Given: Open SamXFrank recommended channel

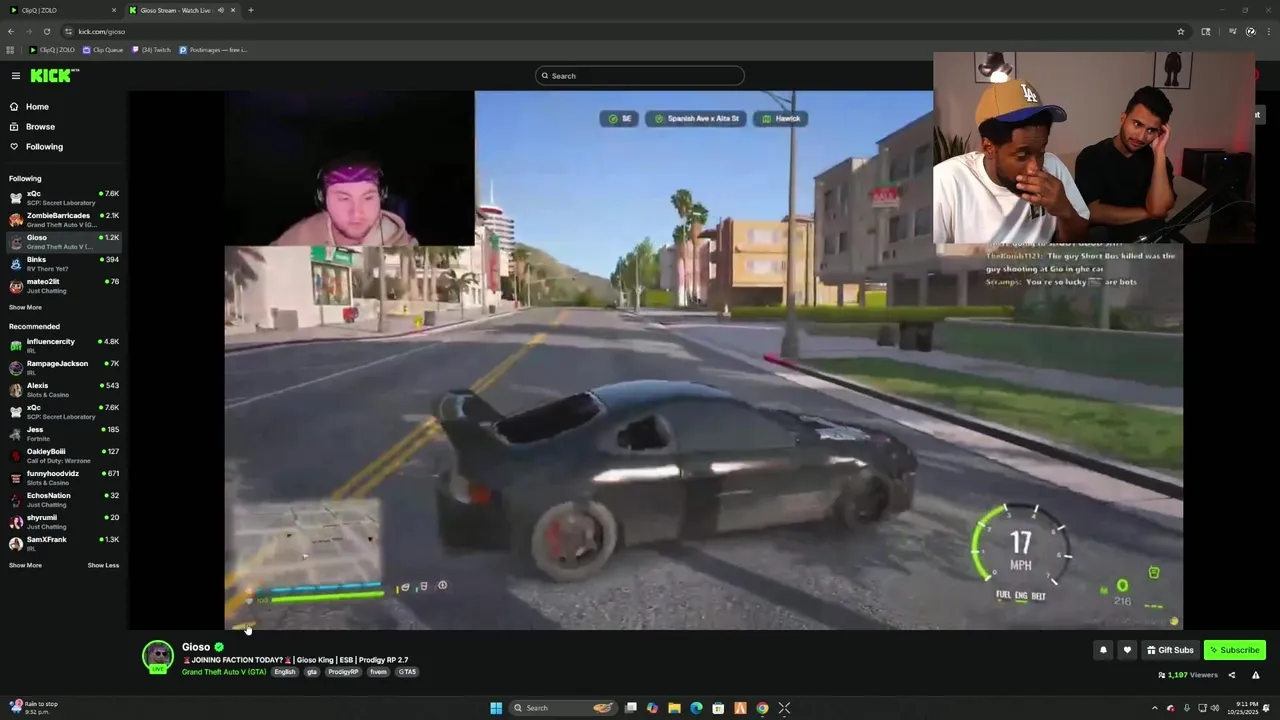Looking at the screenshot, I should [x=64, y=544].
